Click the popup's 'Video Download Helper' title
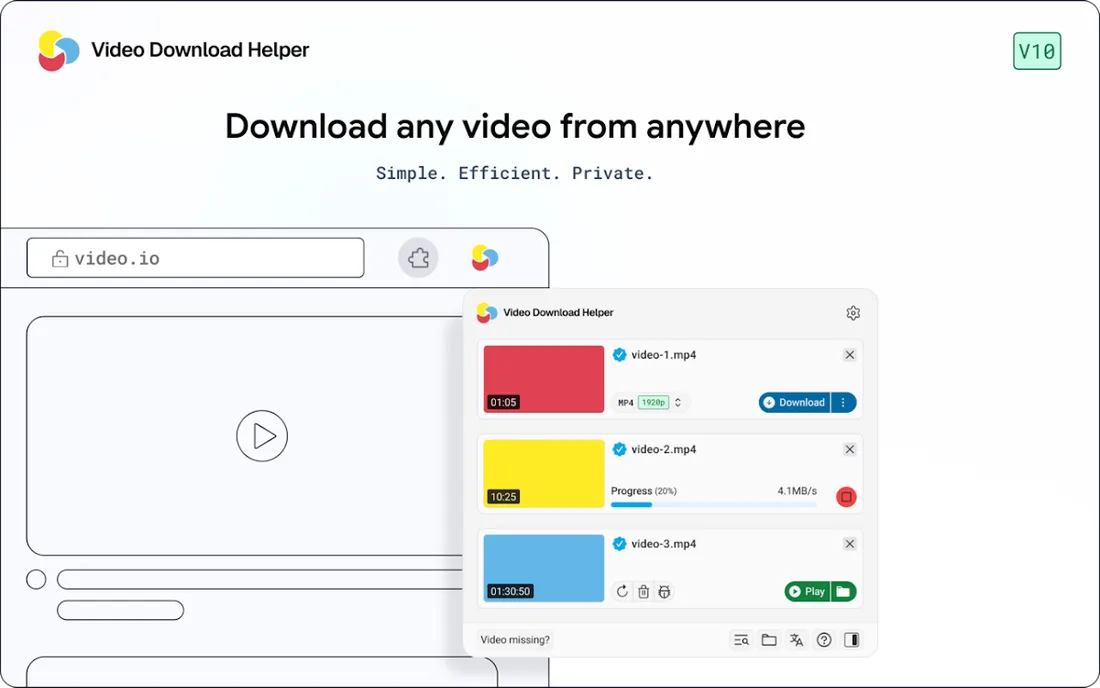1100x688 pixels. pyautogui.click(x=558, y=313)
